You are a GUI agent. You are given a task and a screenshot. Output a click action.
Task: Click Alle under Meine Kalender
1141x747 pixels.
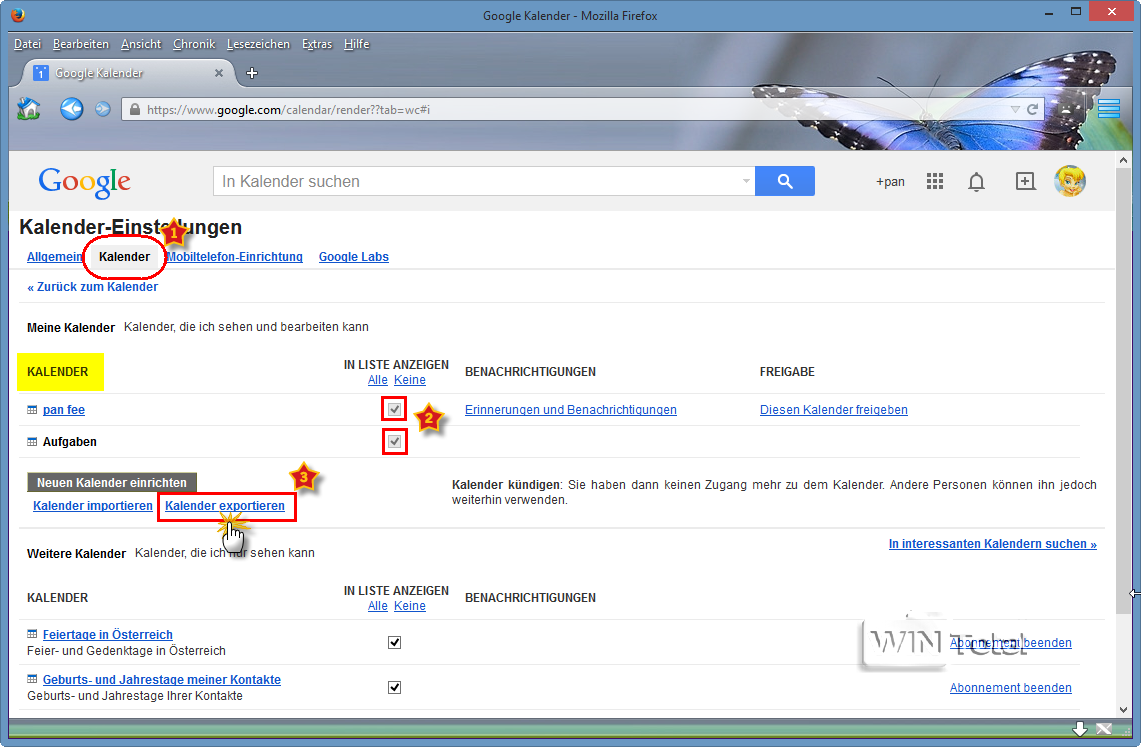coord(378,380)
